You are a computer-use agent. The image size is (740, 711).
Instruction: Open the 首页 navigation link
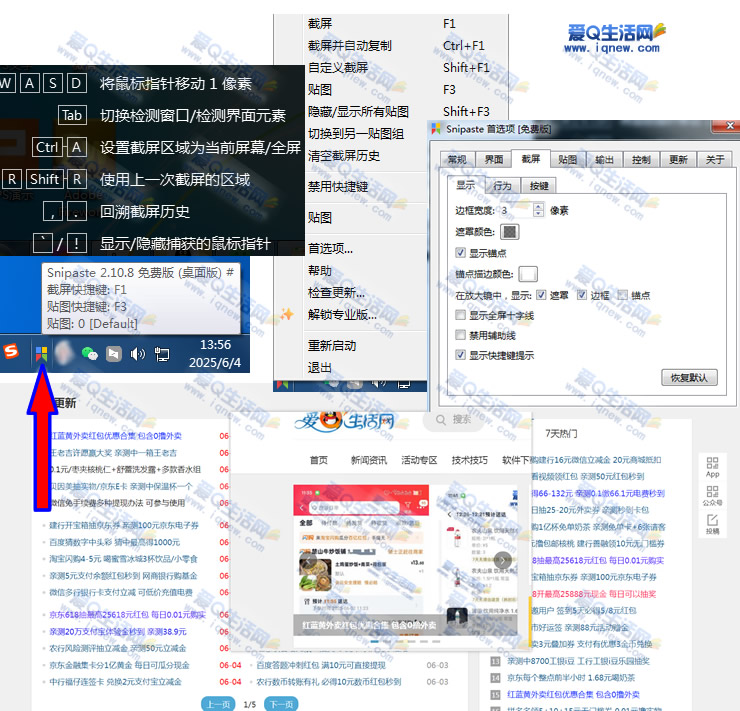(x=319, y=460)
